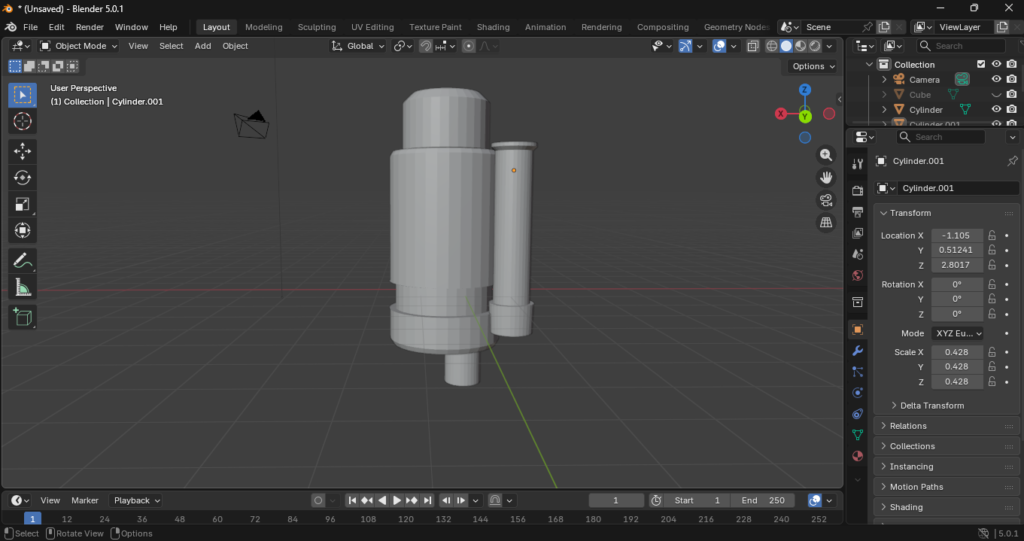Viewport: 1024px width, 541px height.
Task: Click the zoom magnifier viewport icon
Action: pos(826,155)
